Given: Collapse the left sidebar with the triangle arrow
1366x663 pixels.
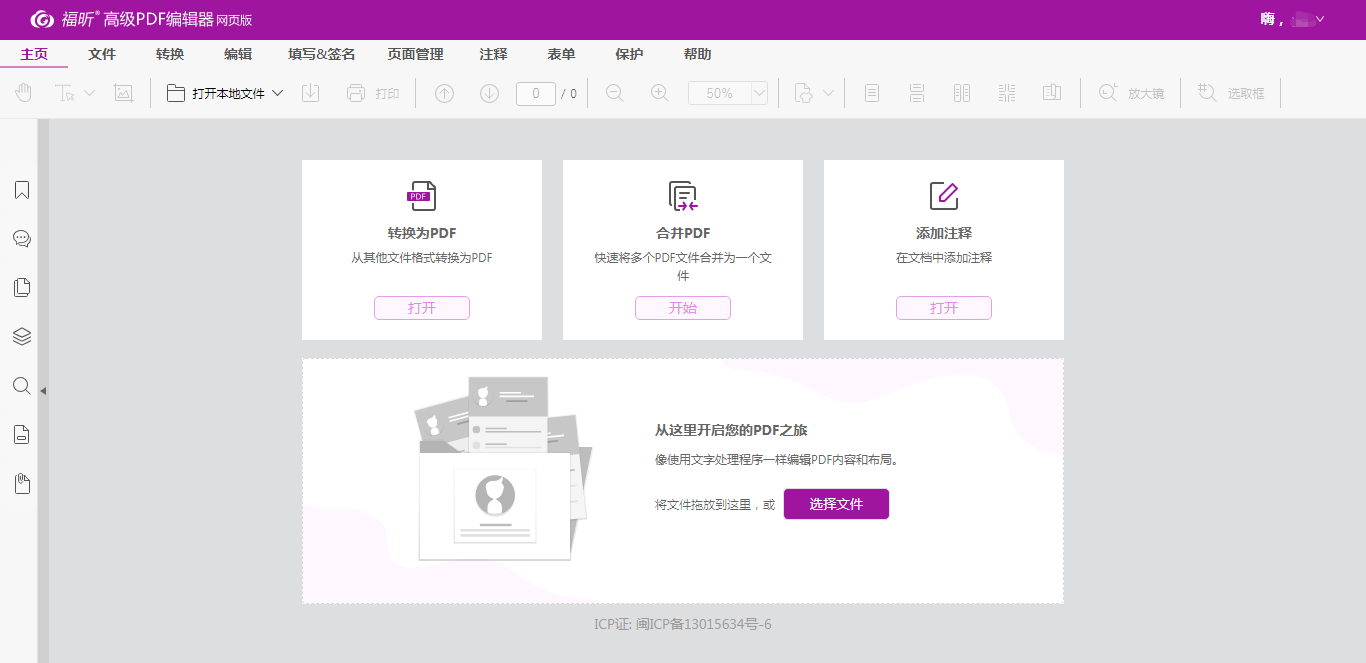Looking at the screenshot, I should coord(43,390).
